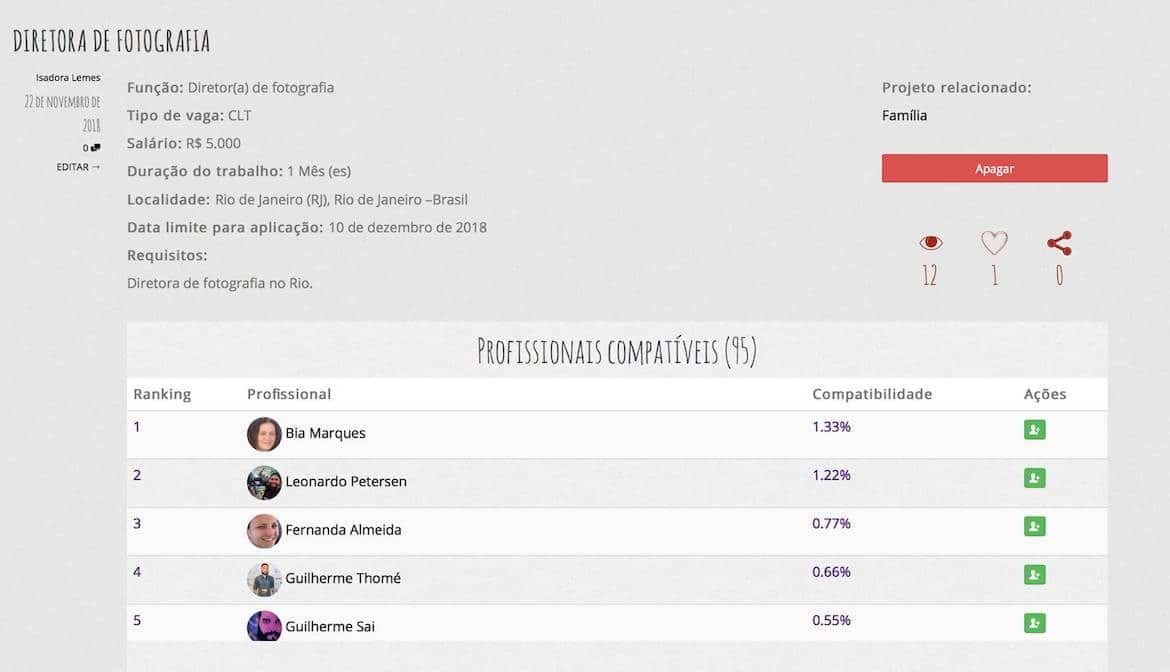Open the Família related project
Image resolution: width=1170 pixels, height=672 pixels.
[904, 115]
